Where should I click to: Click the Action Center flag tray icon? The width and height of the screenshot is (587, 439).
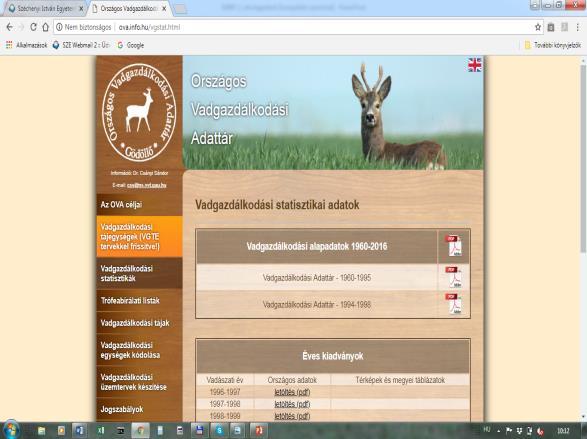(509, 431)
